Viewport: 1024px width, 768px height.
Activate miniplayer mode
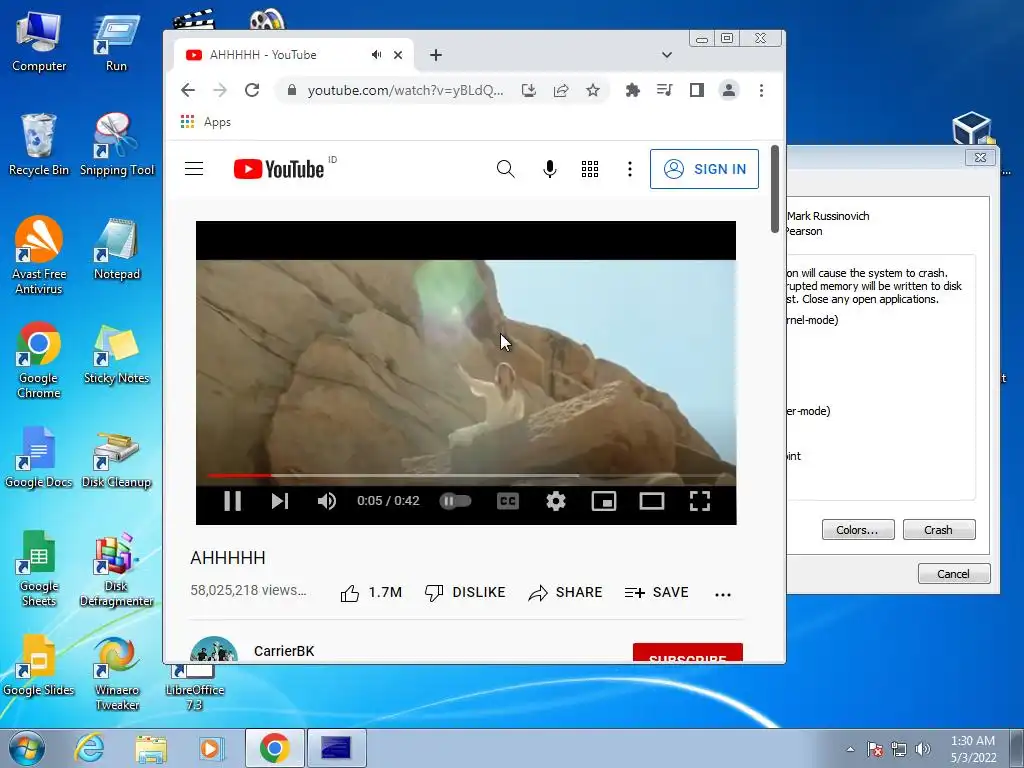tap(603, 501)
